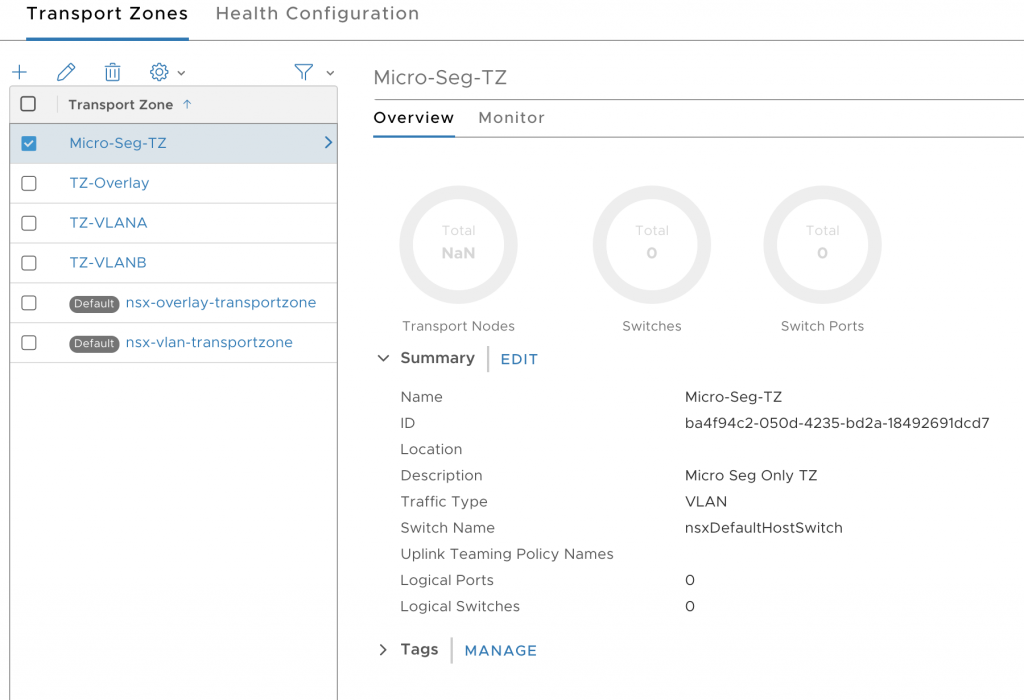Click the Switch Ports label under chart
This screenshot has width=1024, height=700.
822,326
